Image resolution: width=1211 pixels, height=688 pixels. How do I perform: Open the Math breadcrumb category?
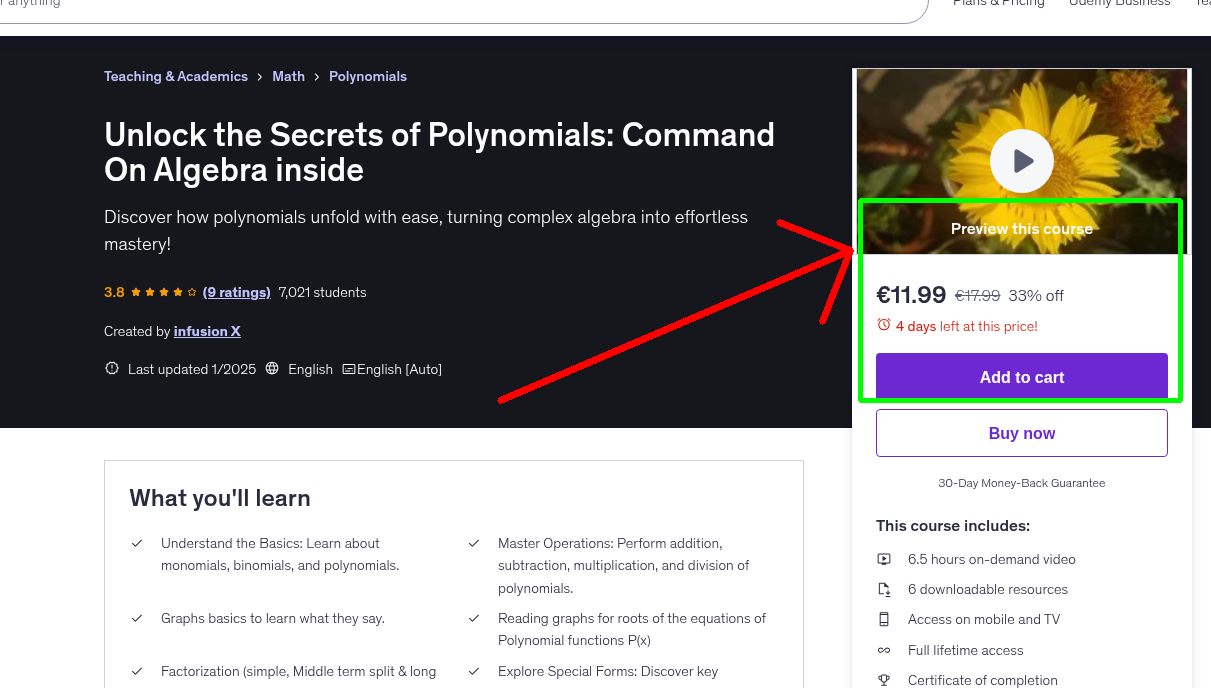[x=288, y=76]
